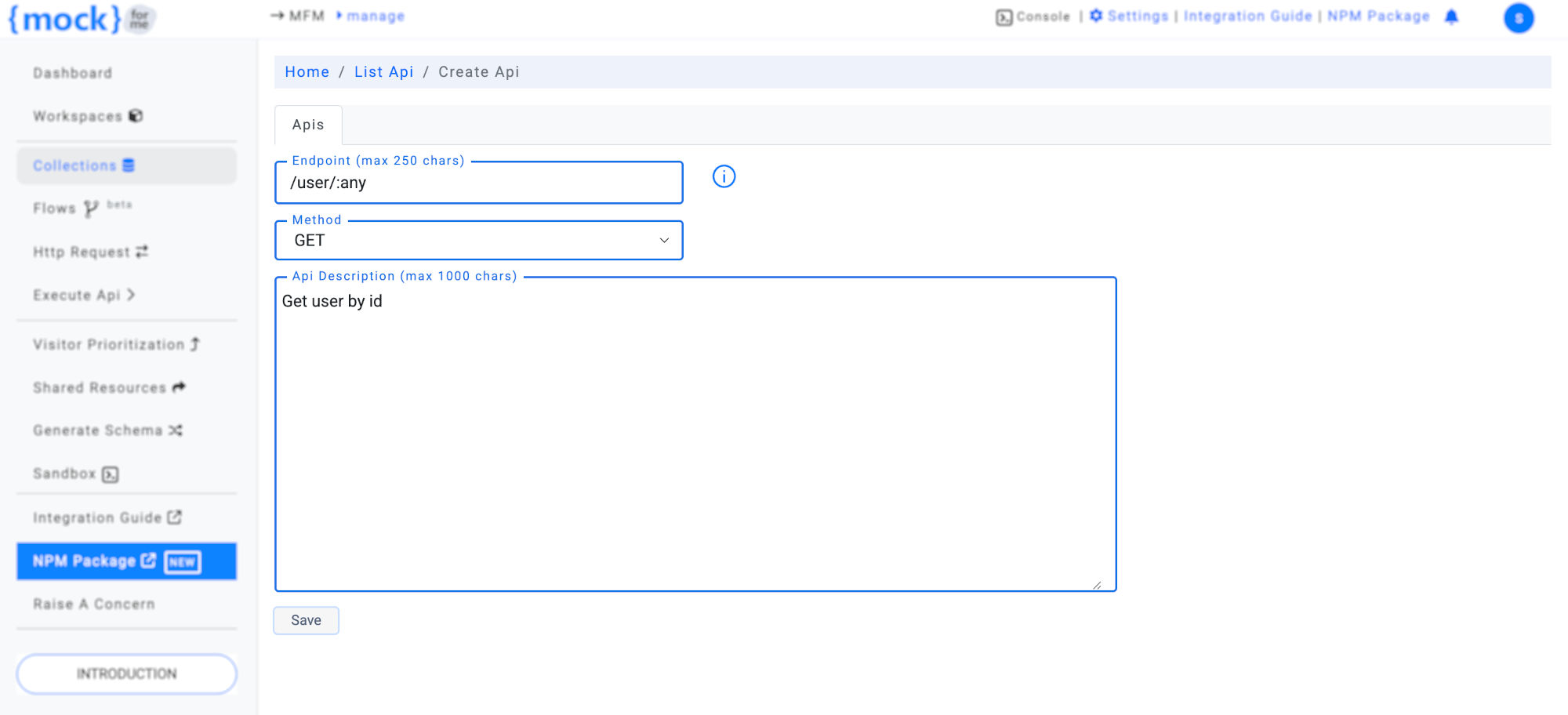Viewport: 1568px width, 715px height.
Task: Click the Shared Resources share icon
Action: pyautogui.click(x=179, y=387)
